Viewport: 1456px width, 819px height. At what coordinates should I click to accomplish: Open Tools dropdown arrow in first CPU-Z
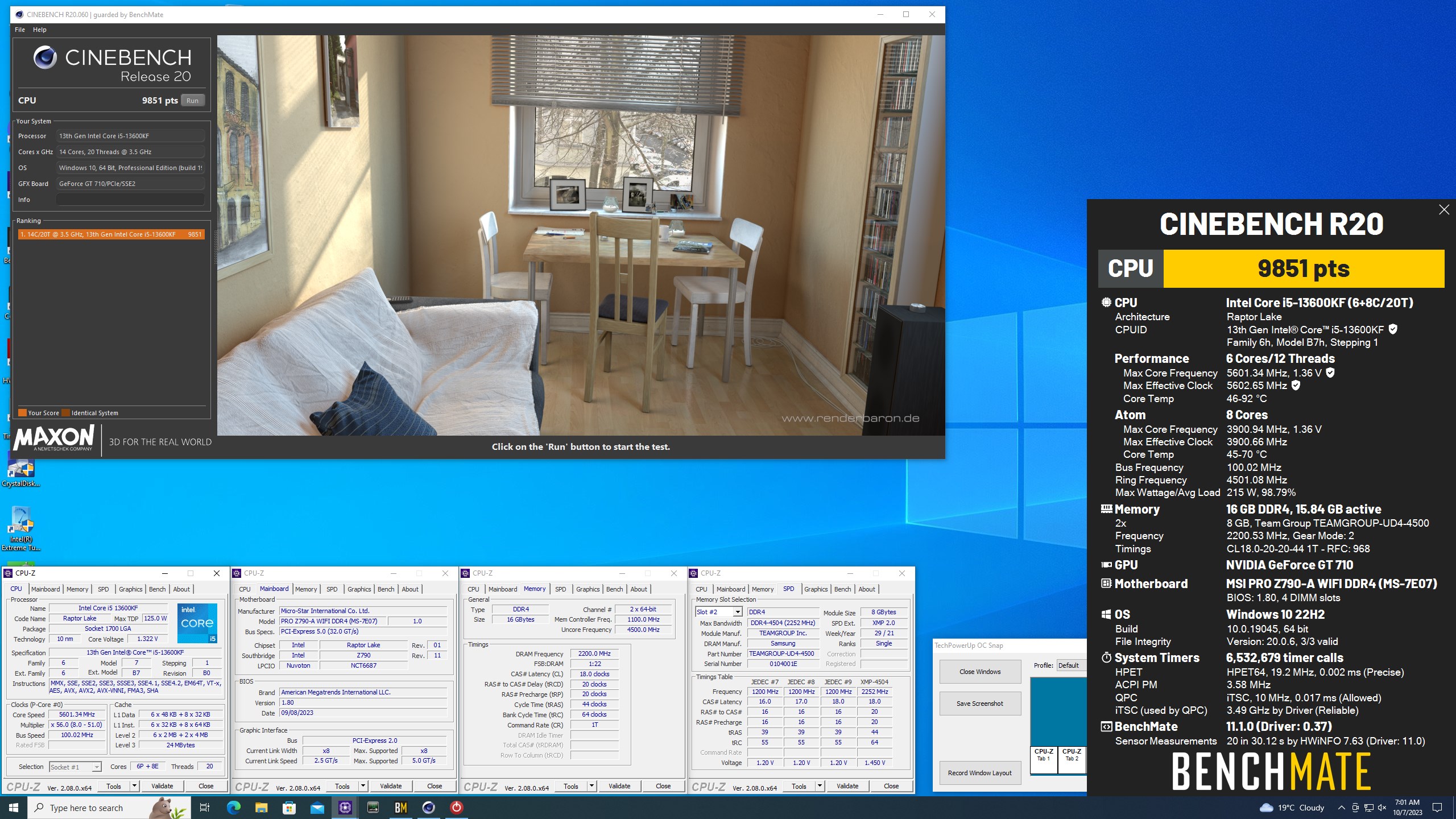[135, 786]
